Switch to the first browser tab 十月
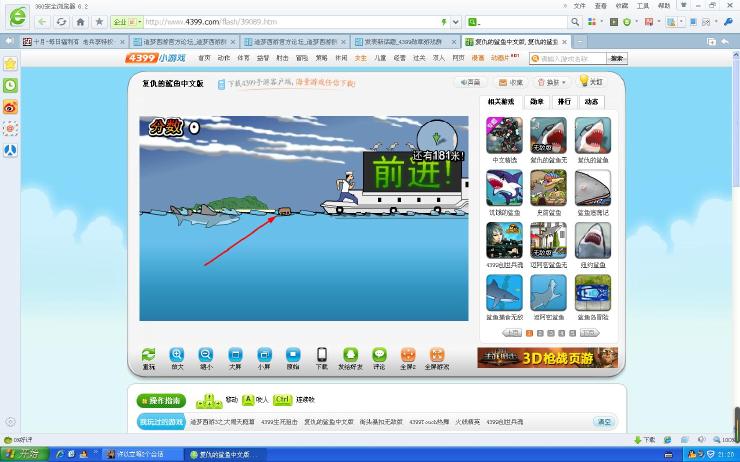Image resolution: width=740 pixels, height=462 pixels. pyautogui.click(x=73, y=42)
